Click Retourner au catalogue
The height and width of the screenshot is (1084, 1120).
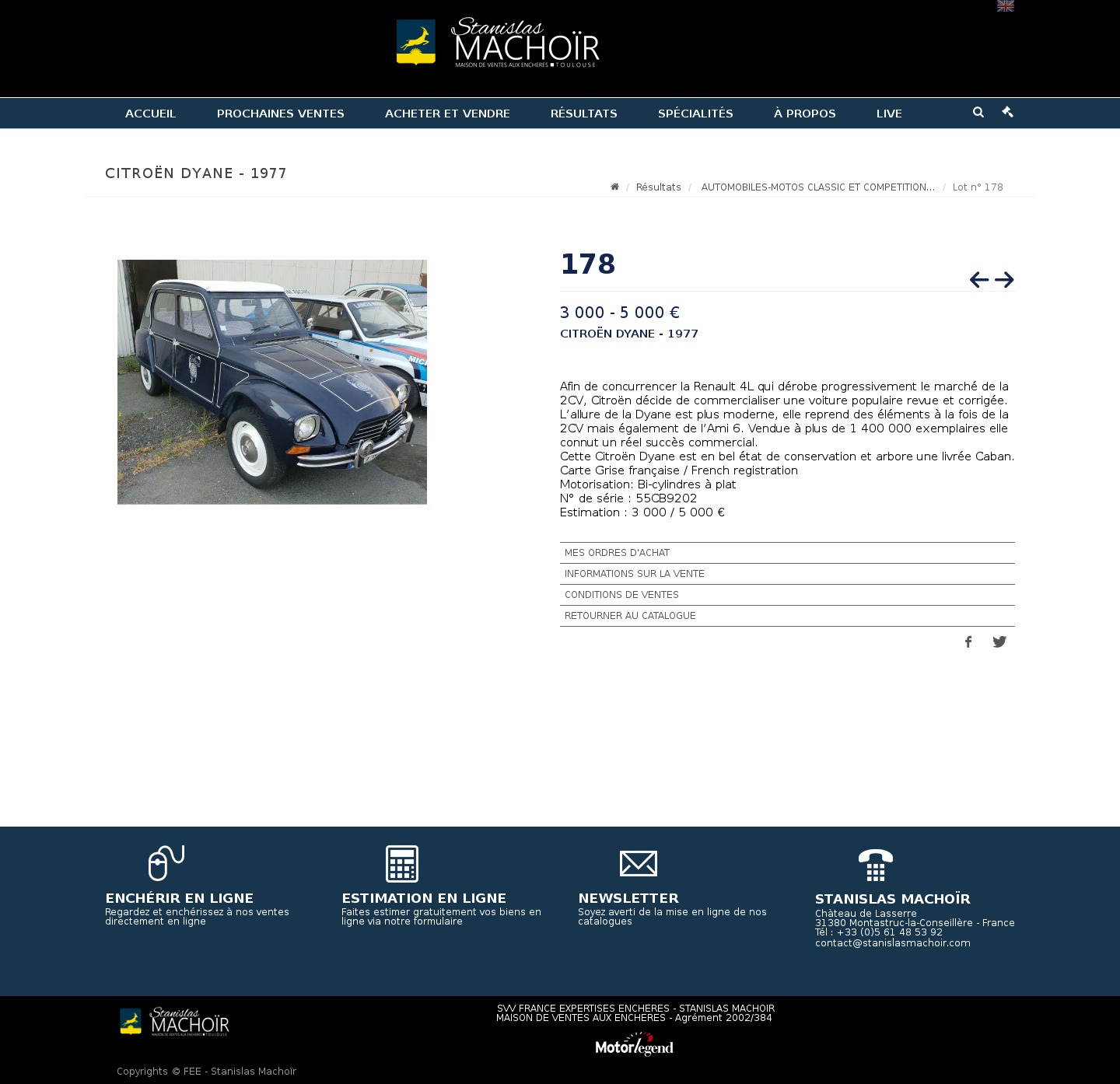tap(787, 616)
